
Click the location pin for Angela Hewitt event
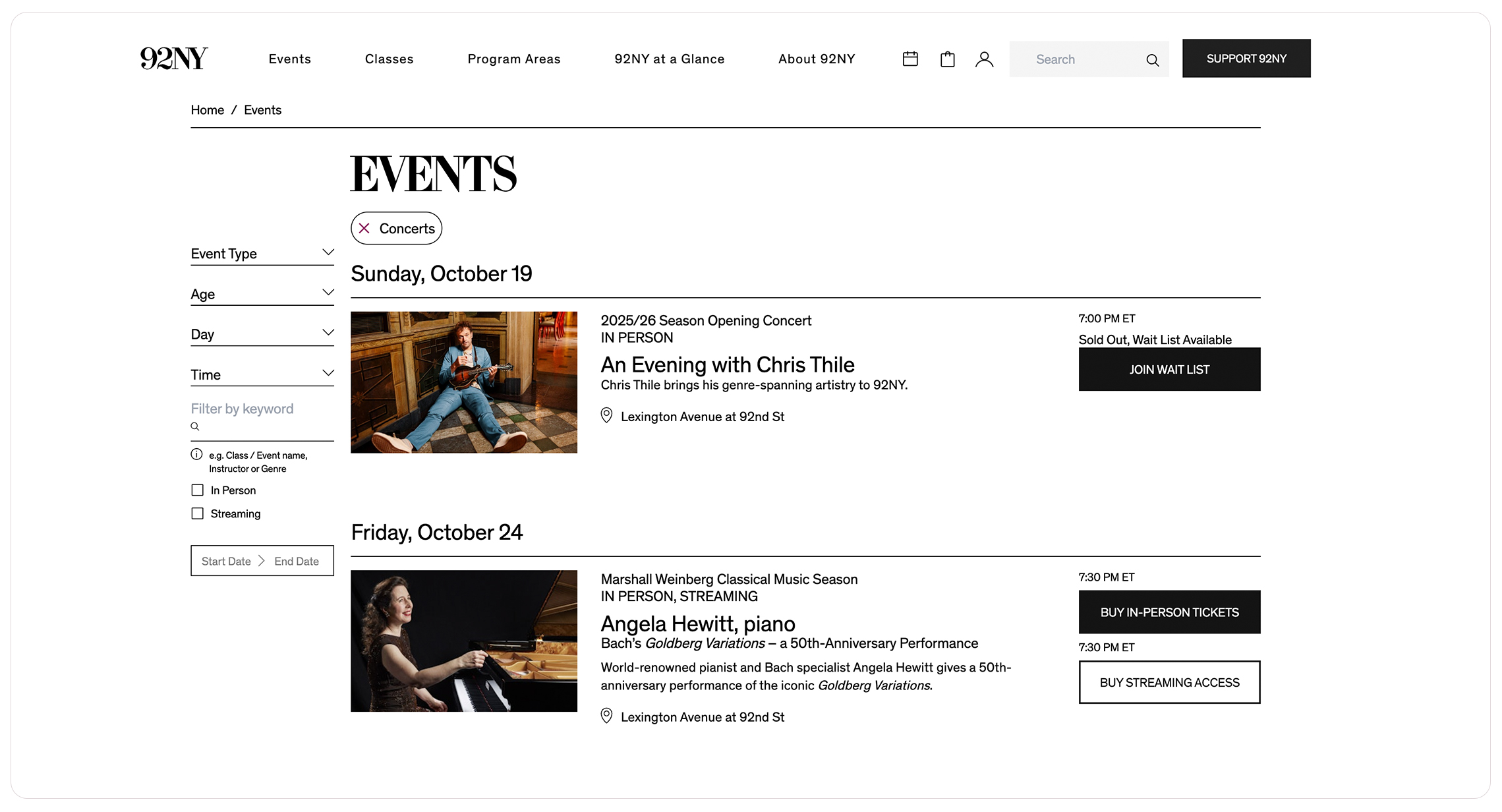606,716
